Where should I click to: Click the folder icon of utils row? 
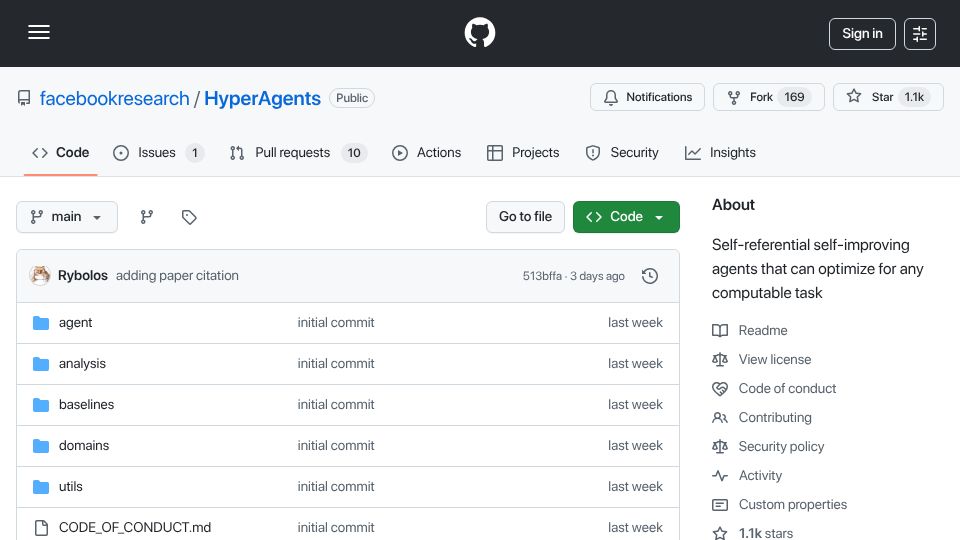[x=41, y=487]
